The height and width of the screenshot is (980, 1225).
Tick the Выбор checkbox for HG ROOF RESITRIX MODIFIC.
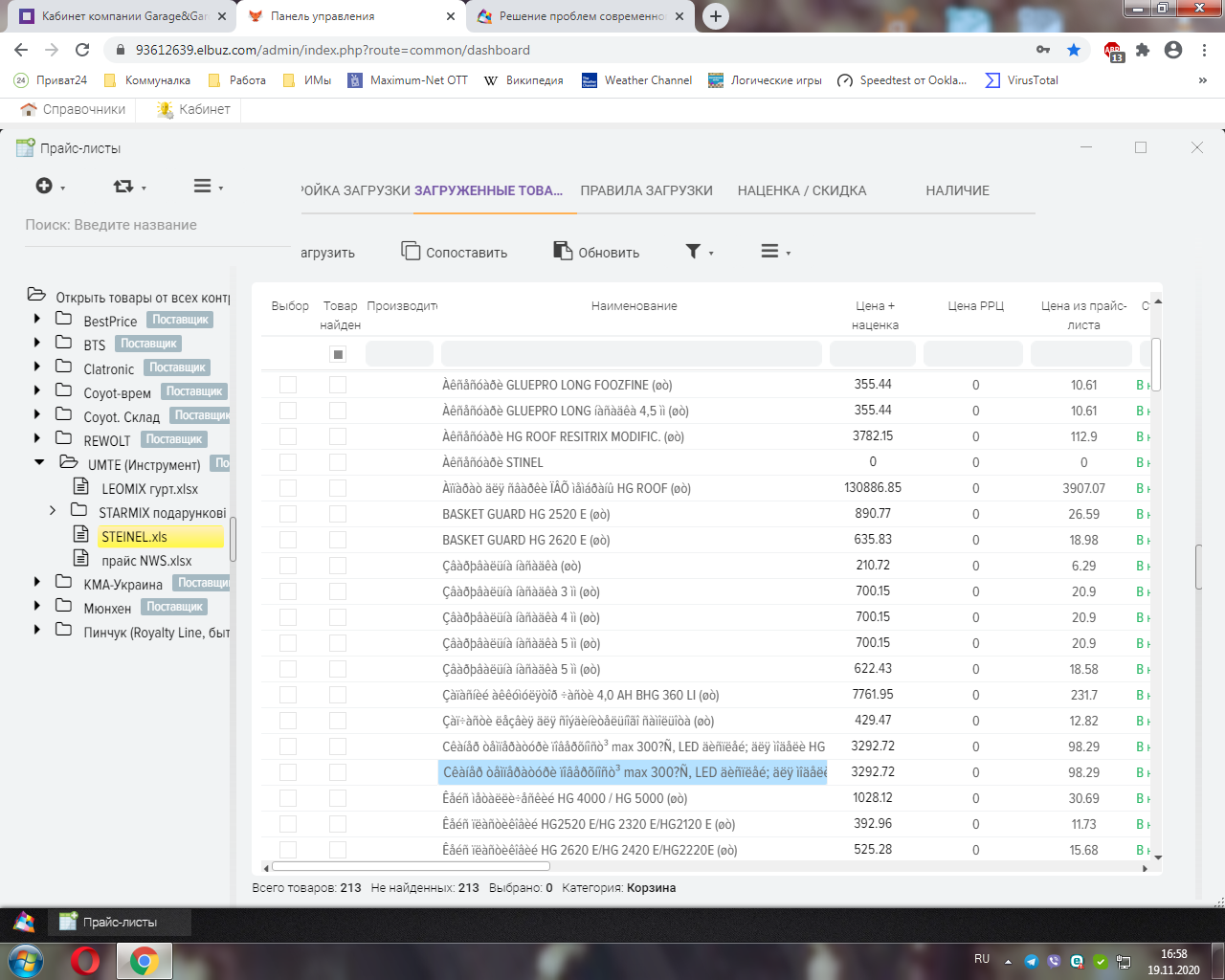(288, 436)
